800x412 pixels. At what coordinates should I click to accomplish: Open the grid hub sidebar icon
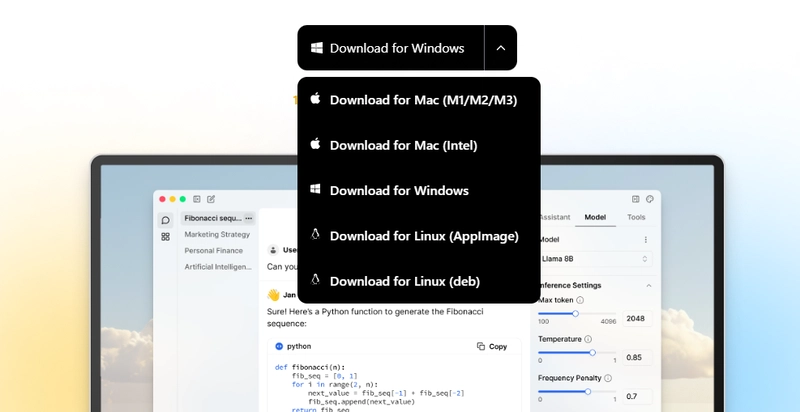point(165,237)
